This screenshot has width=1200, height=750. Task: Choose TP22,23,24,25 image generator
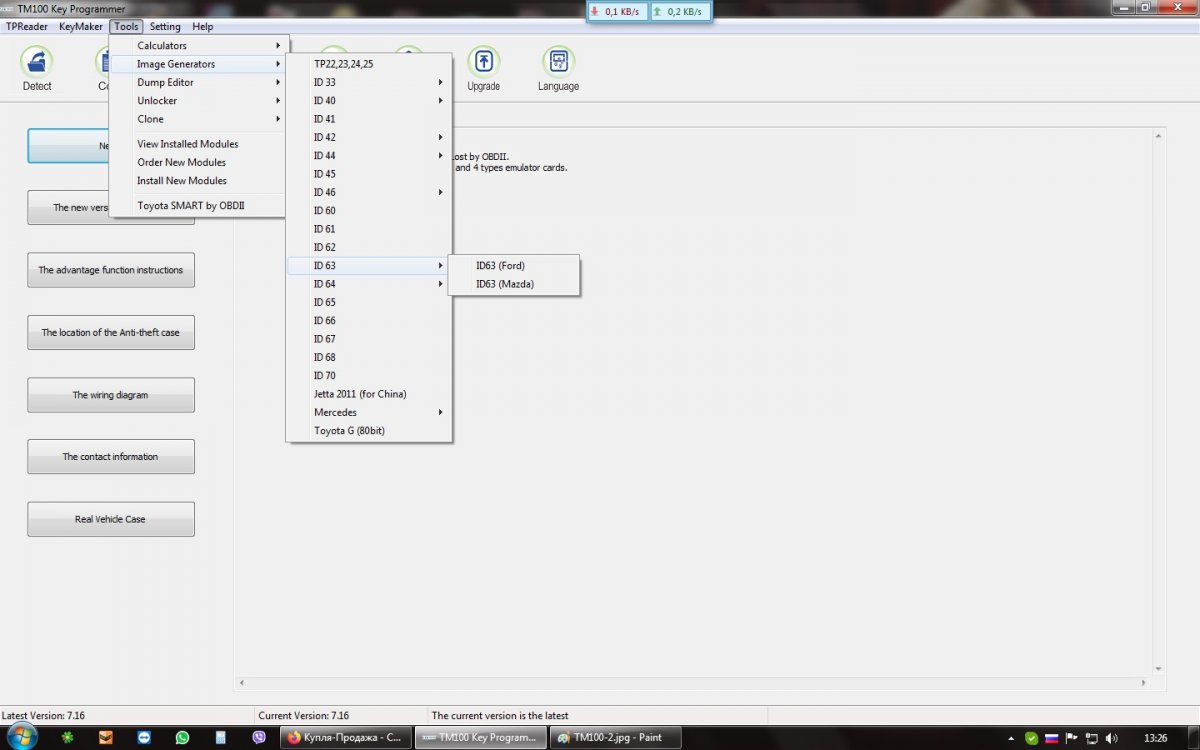(369, 64)
